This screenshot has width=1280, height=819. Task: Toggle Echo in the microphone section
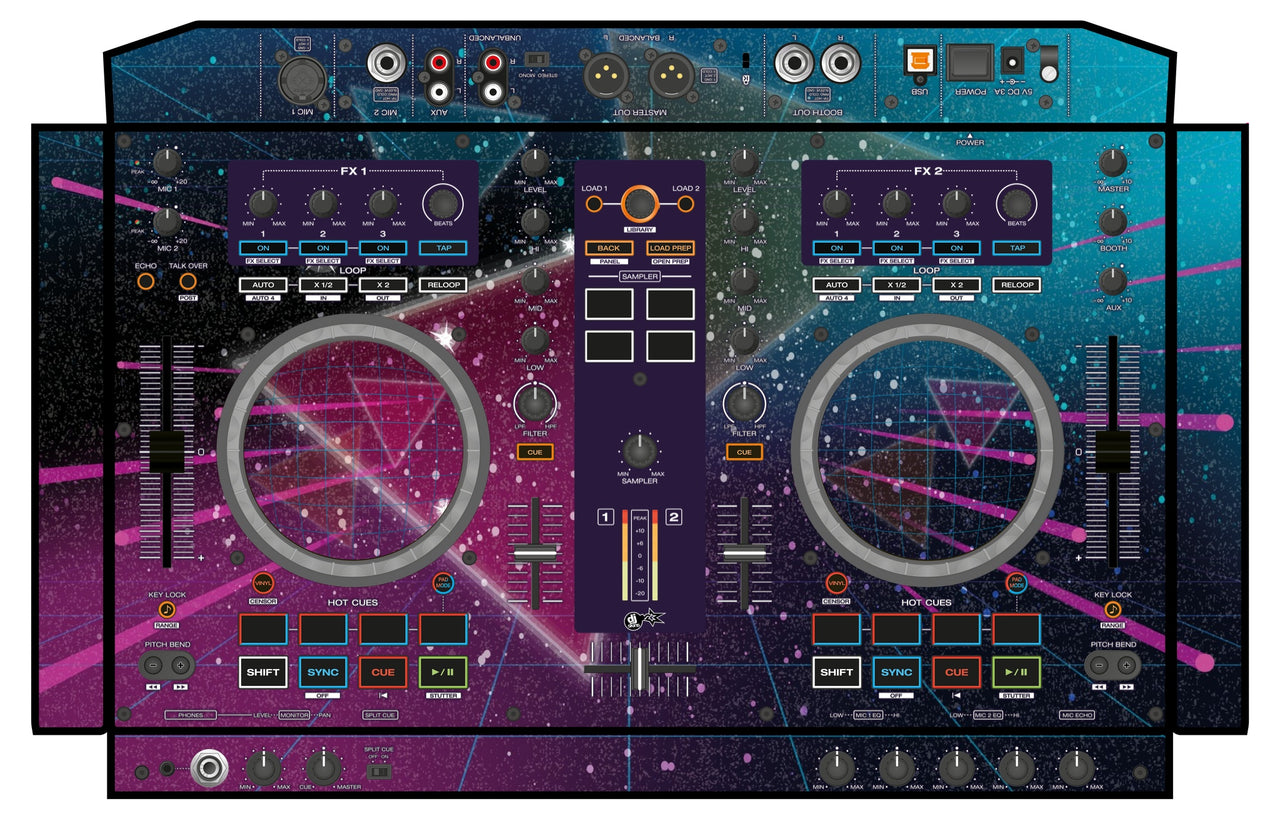coord(144,281)
